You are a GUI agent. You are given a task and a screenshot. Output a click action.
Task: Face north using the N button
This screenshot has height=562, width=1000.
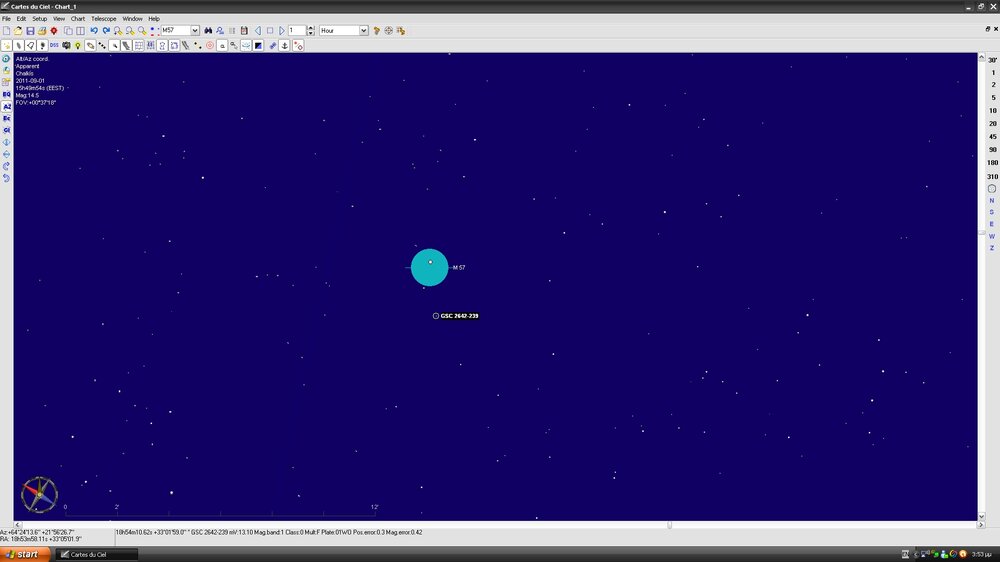(x=992, y=200)
